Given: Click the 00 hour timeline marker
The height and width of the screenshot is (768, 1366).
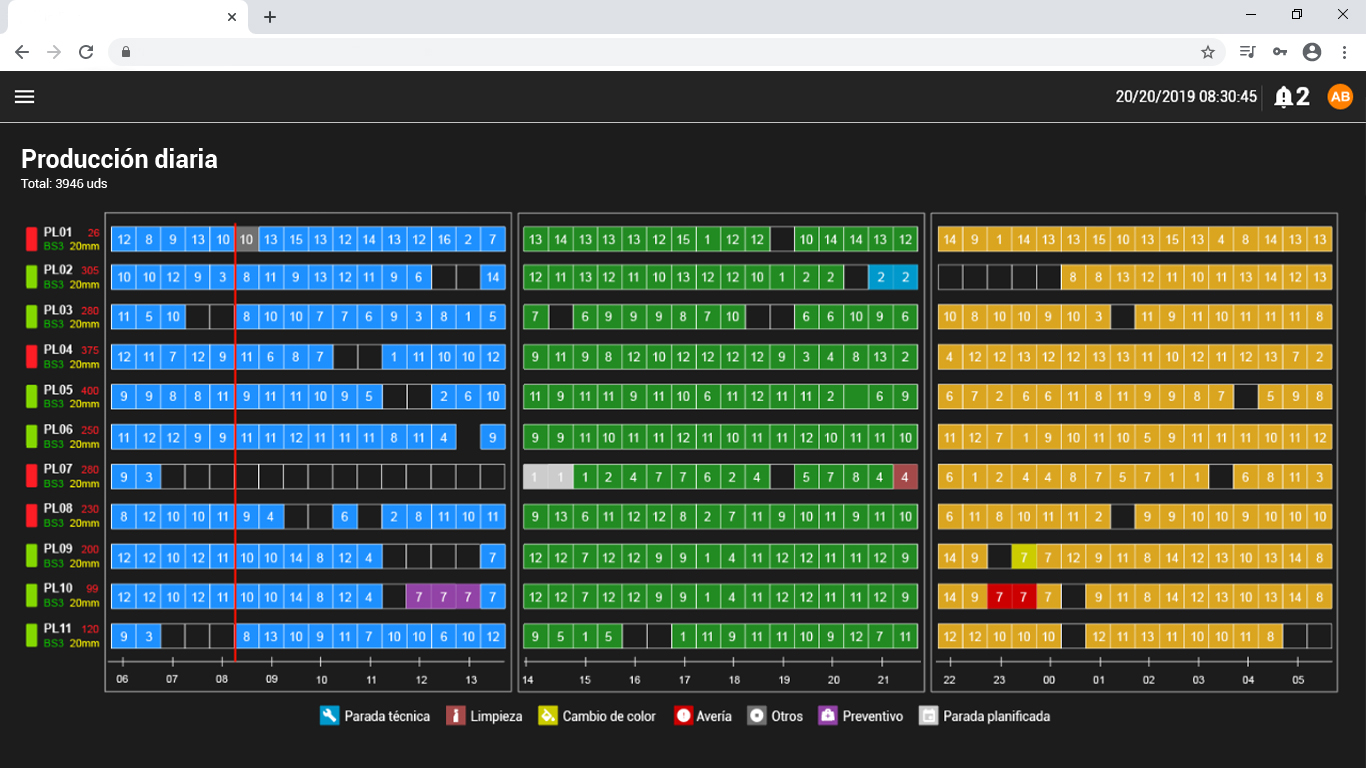Looking at the screenshot, I should 1049,679.
